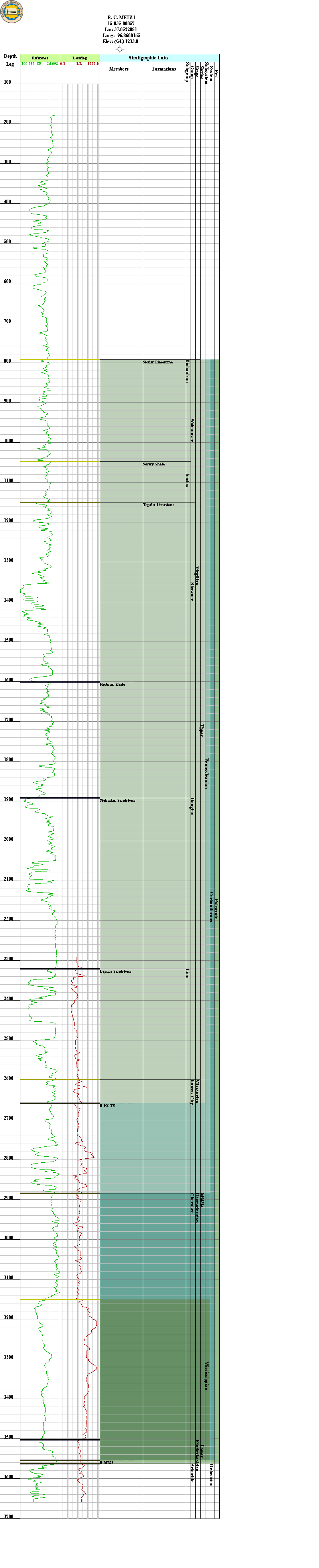Click the Mississippian subsystem label
This screenshot has height=1568, width=319.
pos(207,1376)
